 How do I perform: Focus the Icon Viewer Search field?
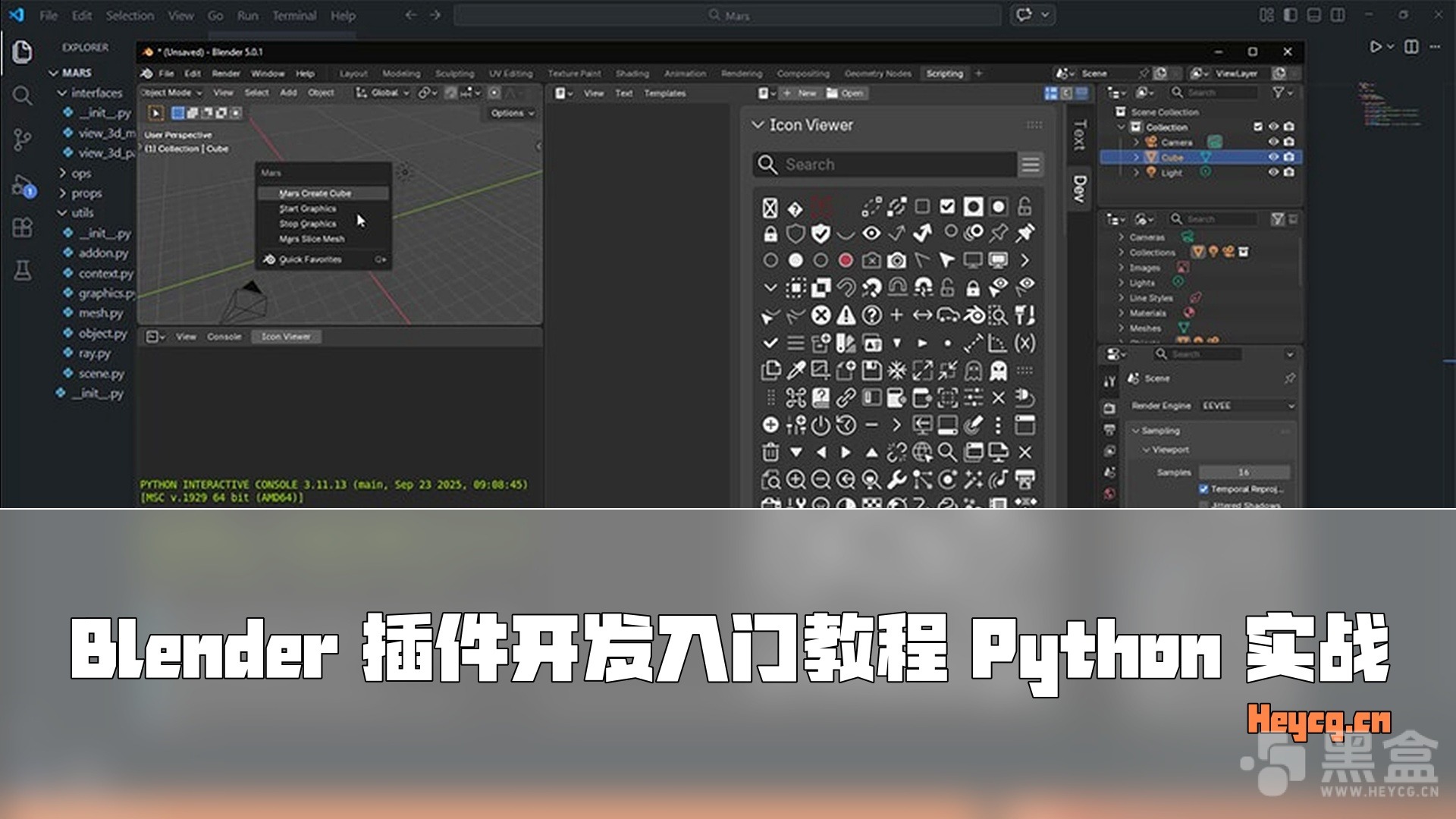884,165
